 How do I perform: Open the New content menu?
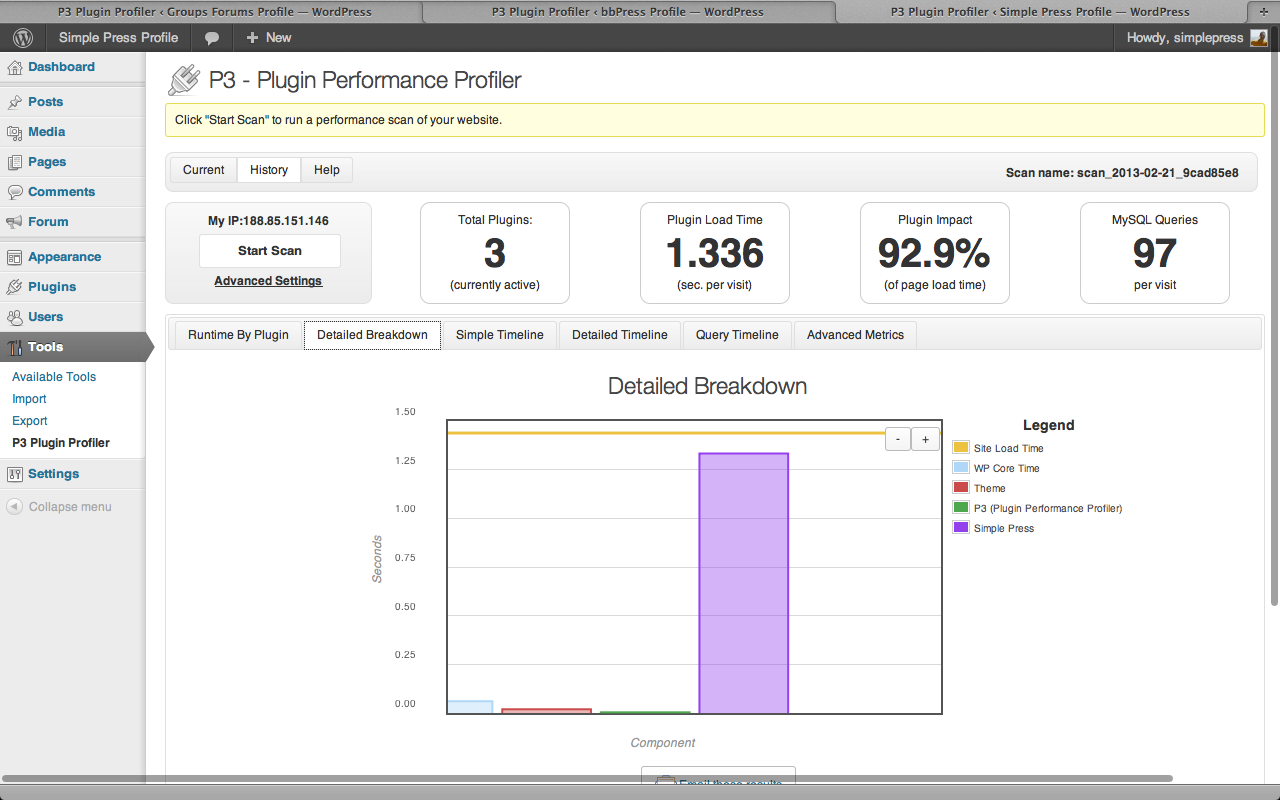pyautogui.click(x=268, y=38)
